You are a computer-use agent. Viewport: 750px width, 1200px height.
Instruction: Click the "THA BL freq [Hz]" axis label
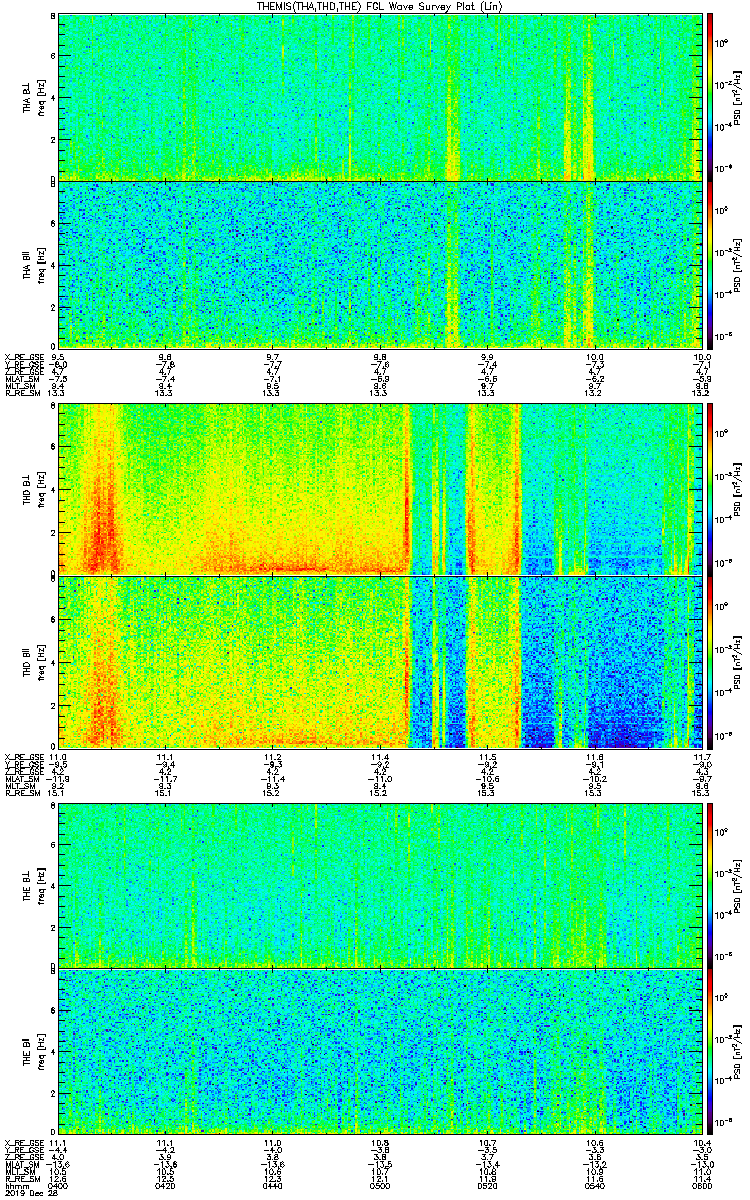click(x=32, y=96)
